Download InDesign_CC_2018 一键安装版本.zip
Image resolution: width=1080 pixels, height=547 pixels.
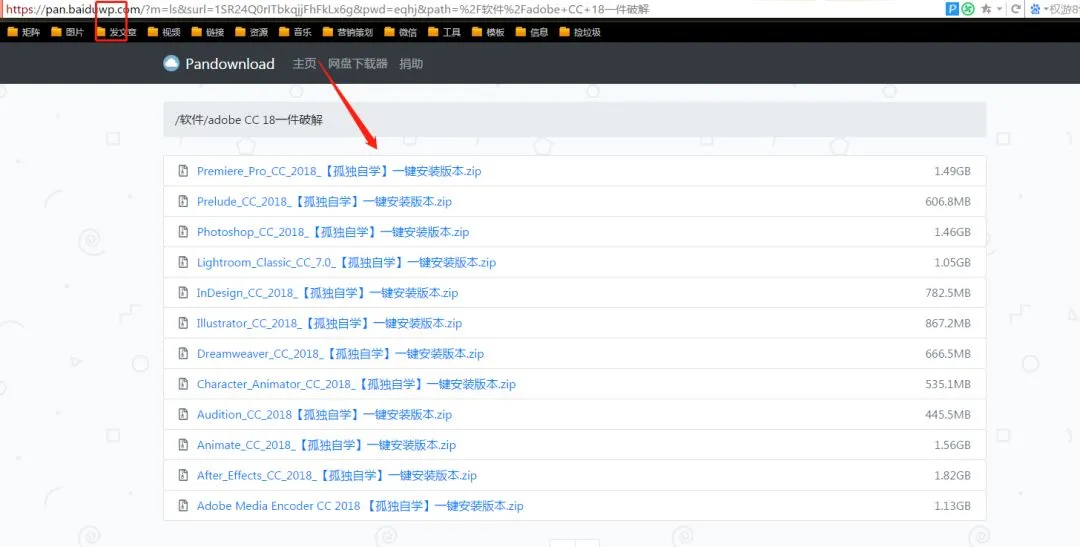(x=327, y=293)
